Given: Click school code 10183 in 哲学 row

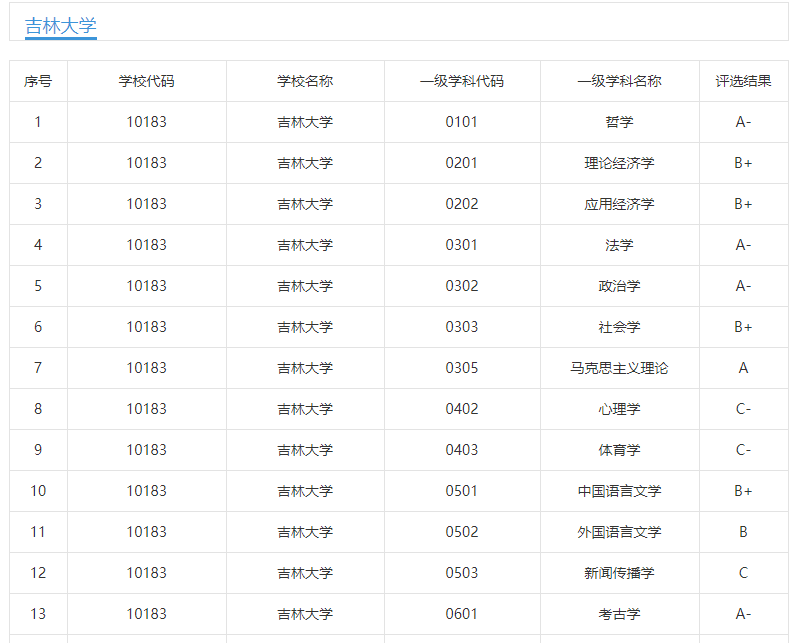Looking at the screenshot, I should [147, 122].
